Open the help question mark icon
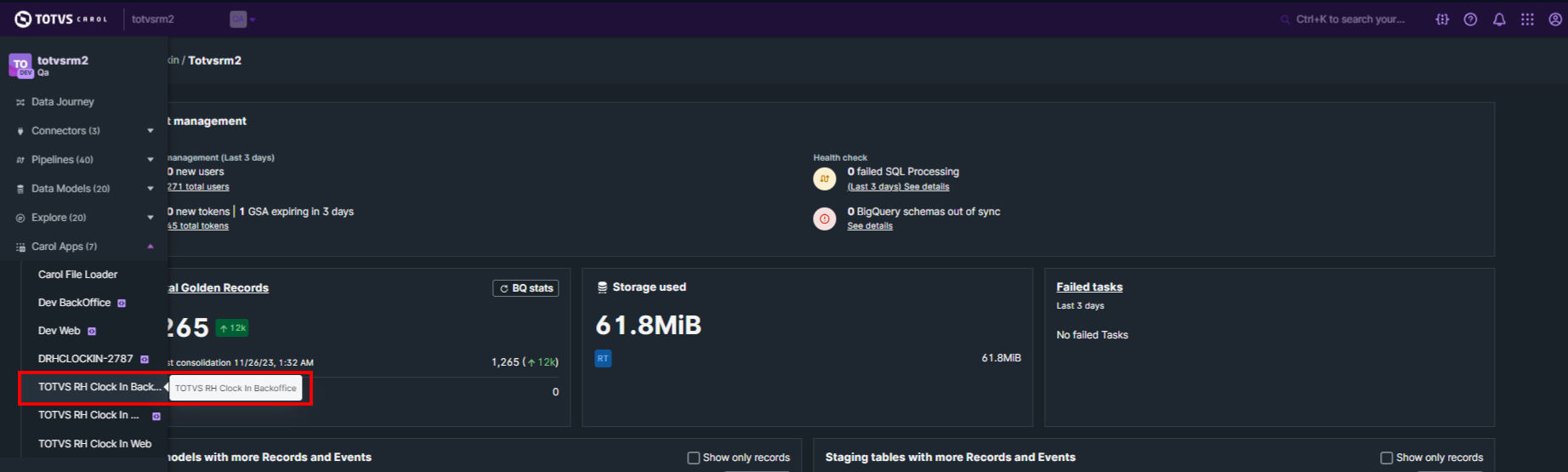This screenshot has width=1568, height=472. (1470, 20)
